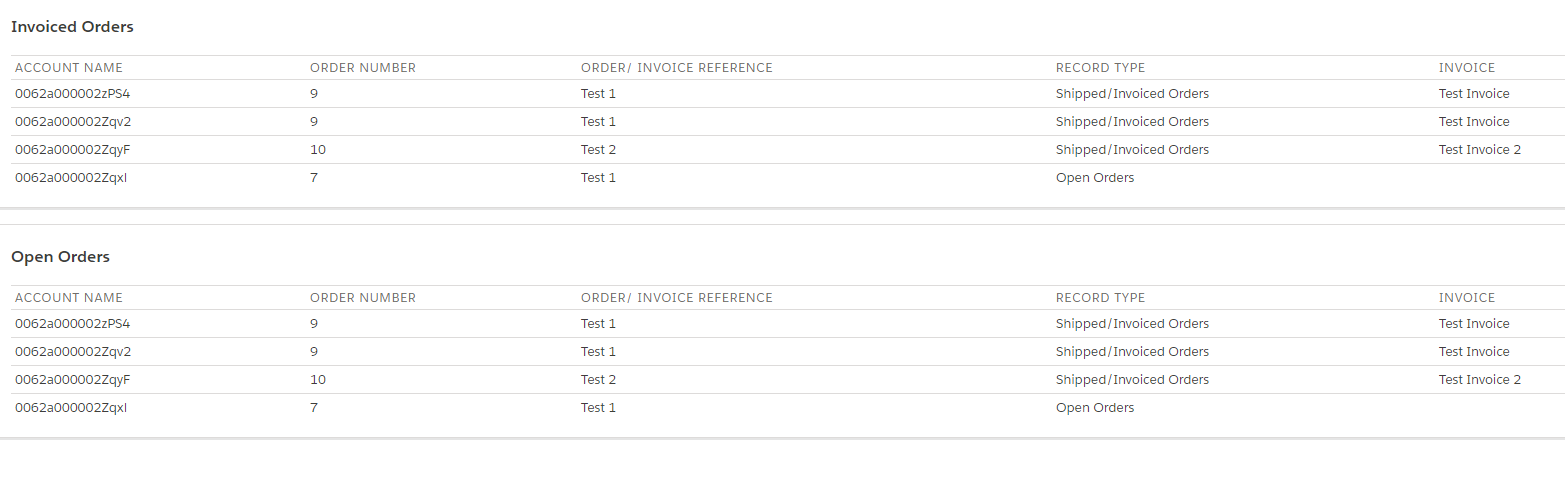Viewport: 1565px width, 482px height.
Task: Open Test Invoice 2 in Open Orders table
Action: click(x=1479, y=380)
